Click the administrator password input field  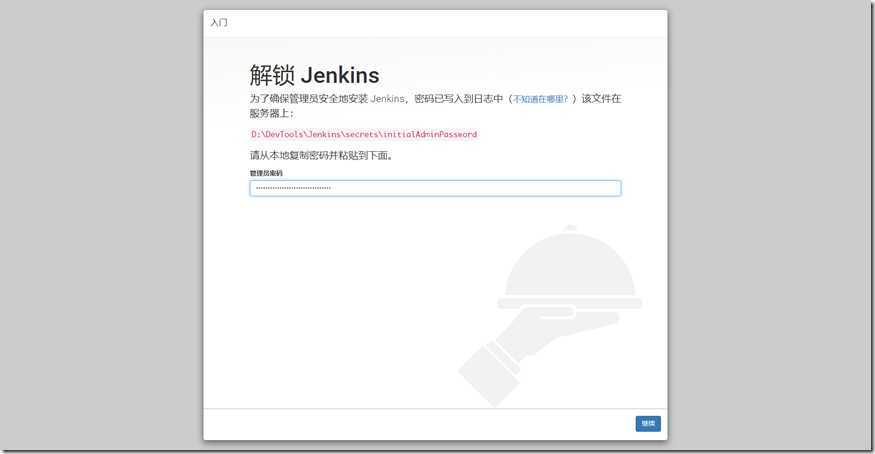point(435,188)
